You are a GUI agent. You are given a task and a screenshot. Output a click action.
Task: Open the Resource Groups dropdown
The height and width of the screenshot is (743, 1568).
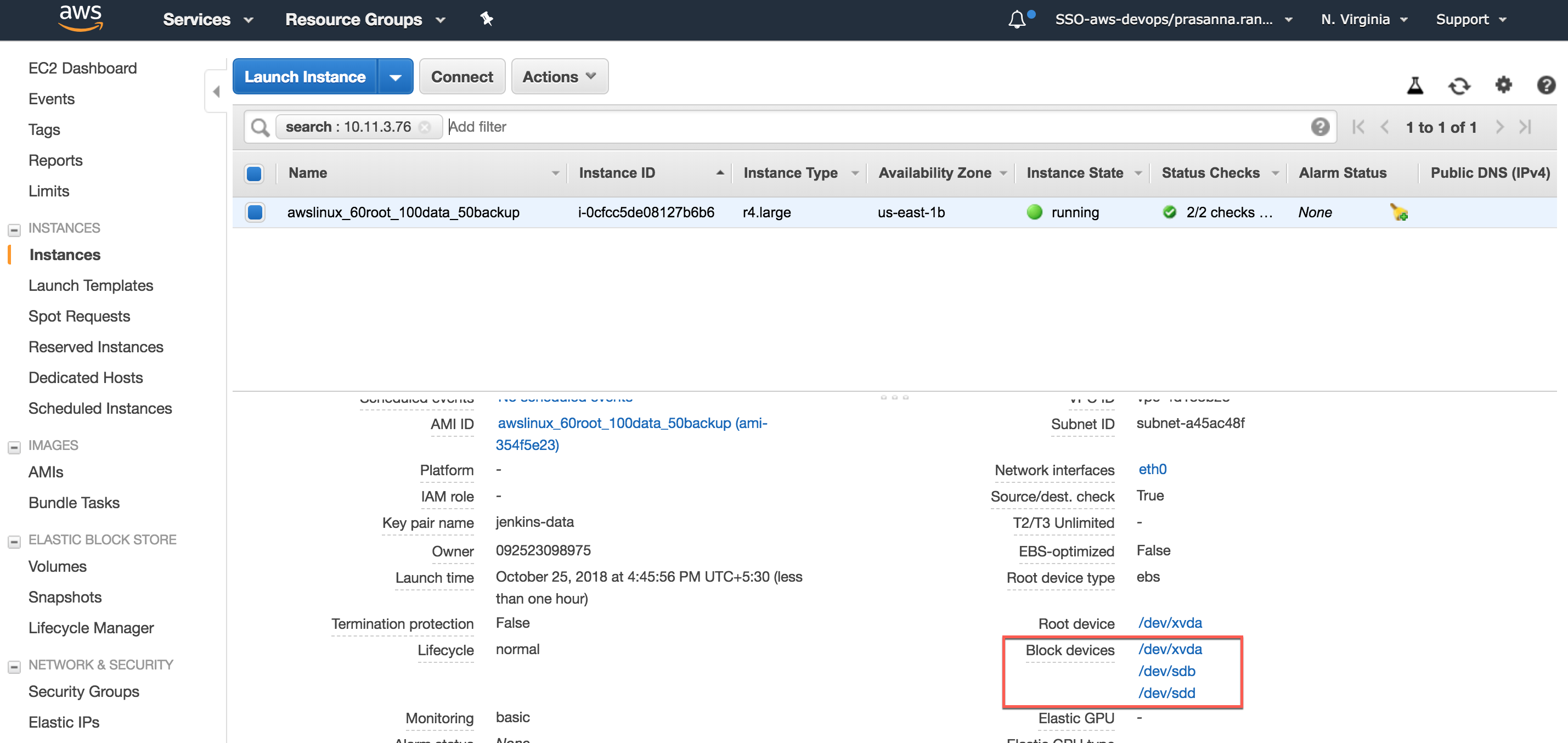[x=365, y=20]
